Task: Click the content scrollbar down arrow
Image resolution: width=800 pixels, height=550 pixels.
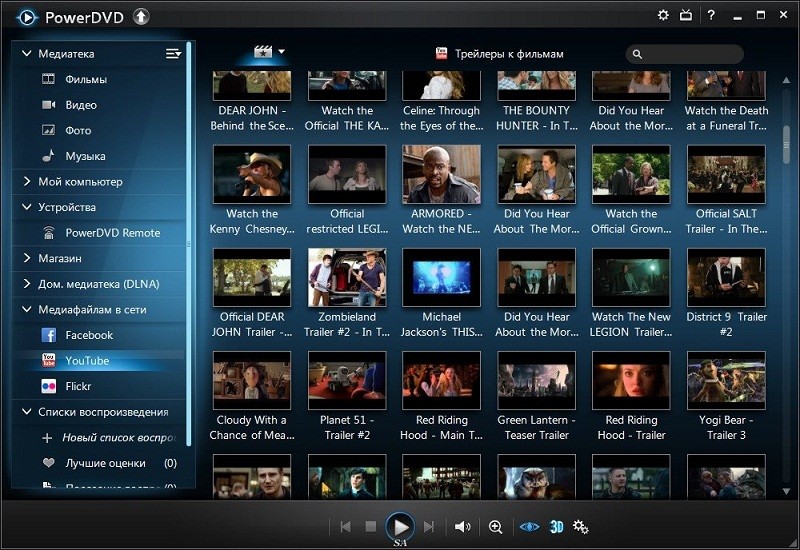Action: [x=786, y=491]
